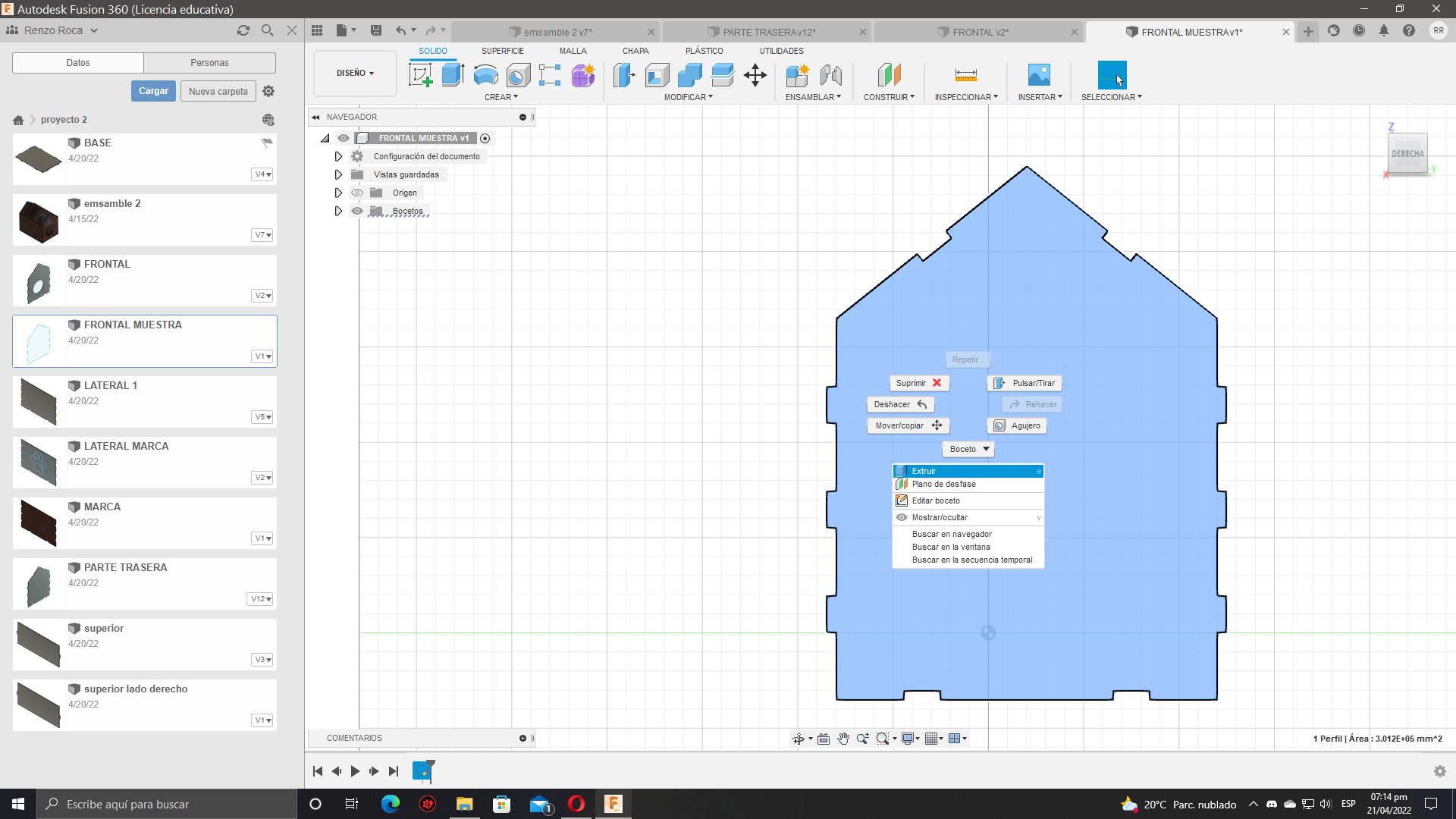Click the Create Sketch toolbar icon
Image resolution: width=1456 pixels, height=819 pixels.
coord(420,75)
